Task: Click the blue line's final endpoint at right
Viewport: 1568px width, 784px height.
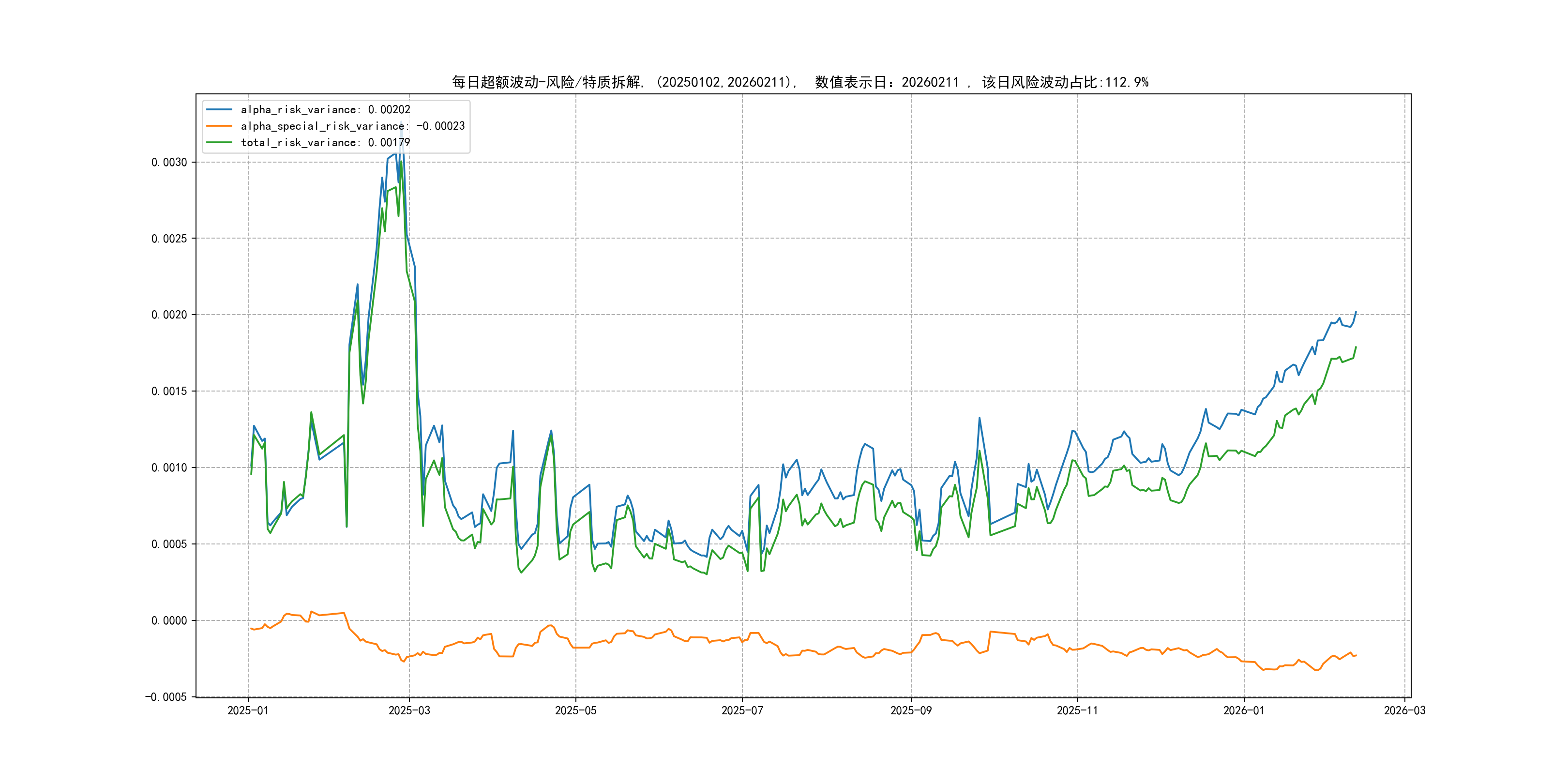Action: 1356,312
